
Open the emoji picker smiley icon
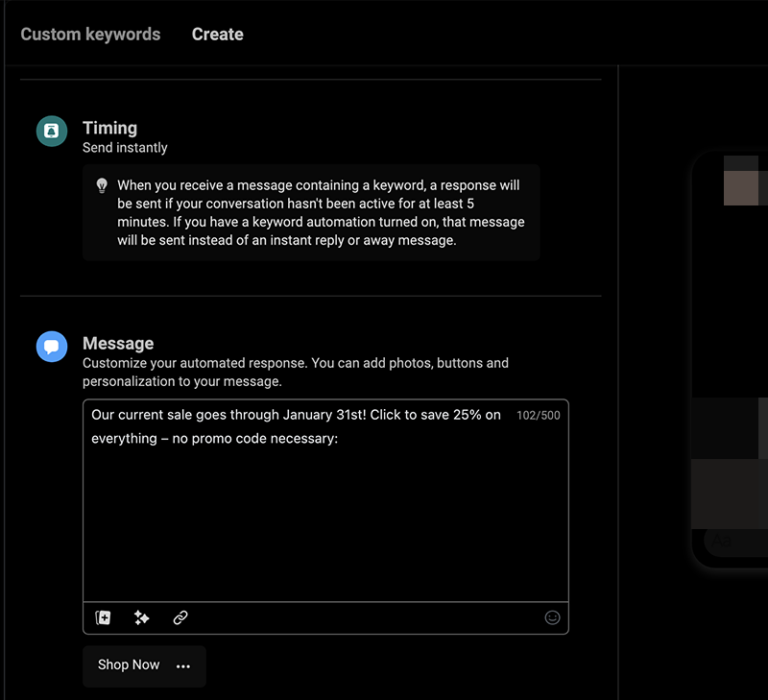click(552, 618)
